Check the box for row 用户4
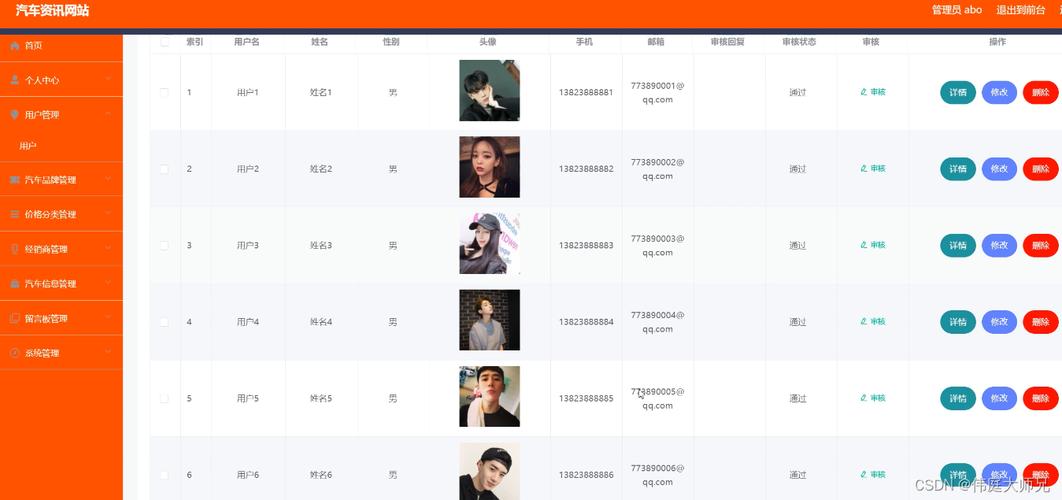The image size is (1062, 500). [165, 322]
